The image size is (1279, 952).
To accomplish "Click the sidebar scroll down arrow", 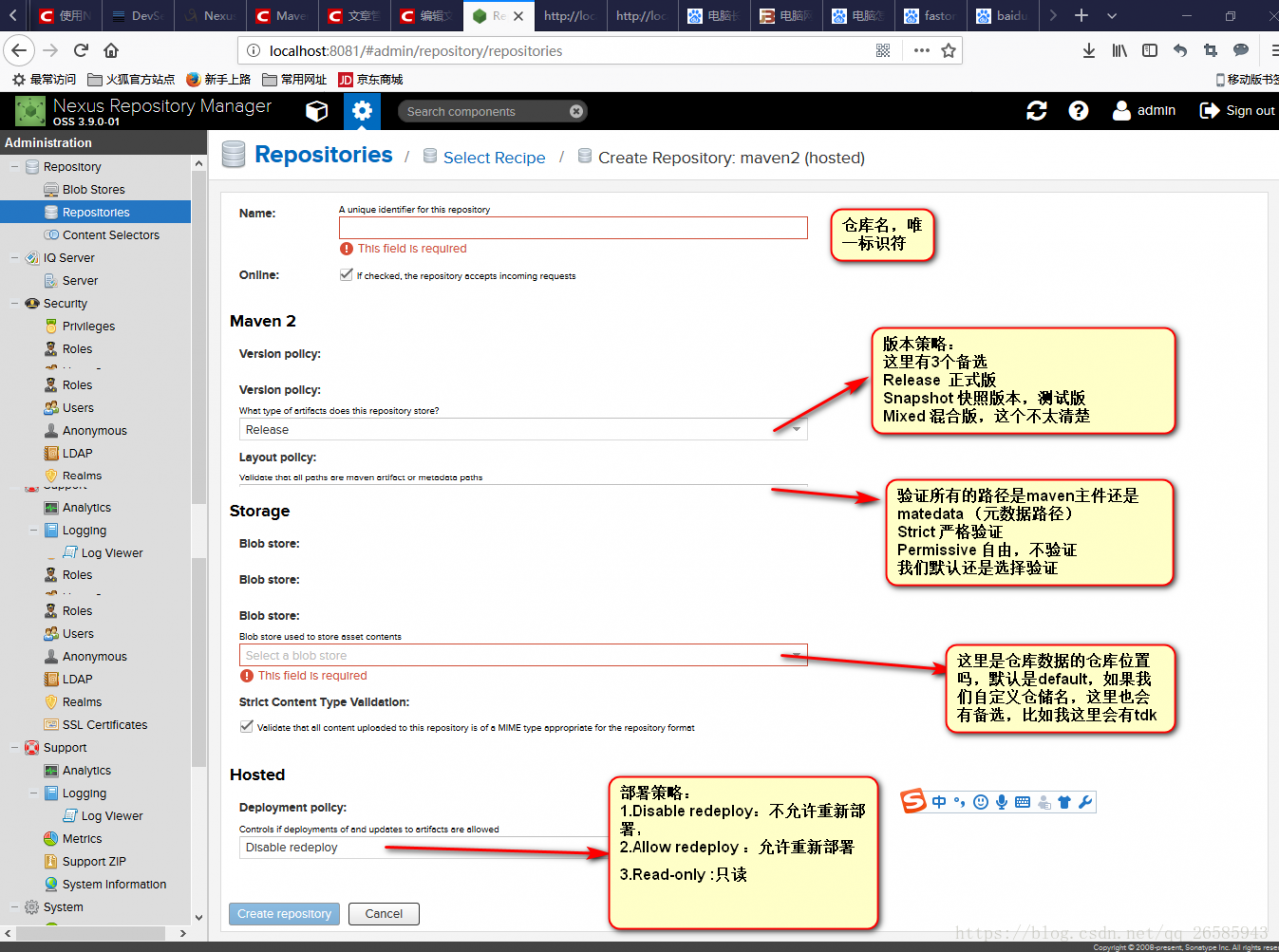I will tap(199, 917).
